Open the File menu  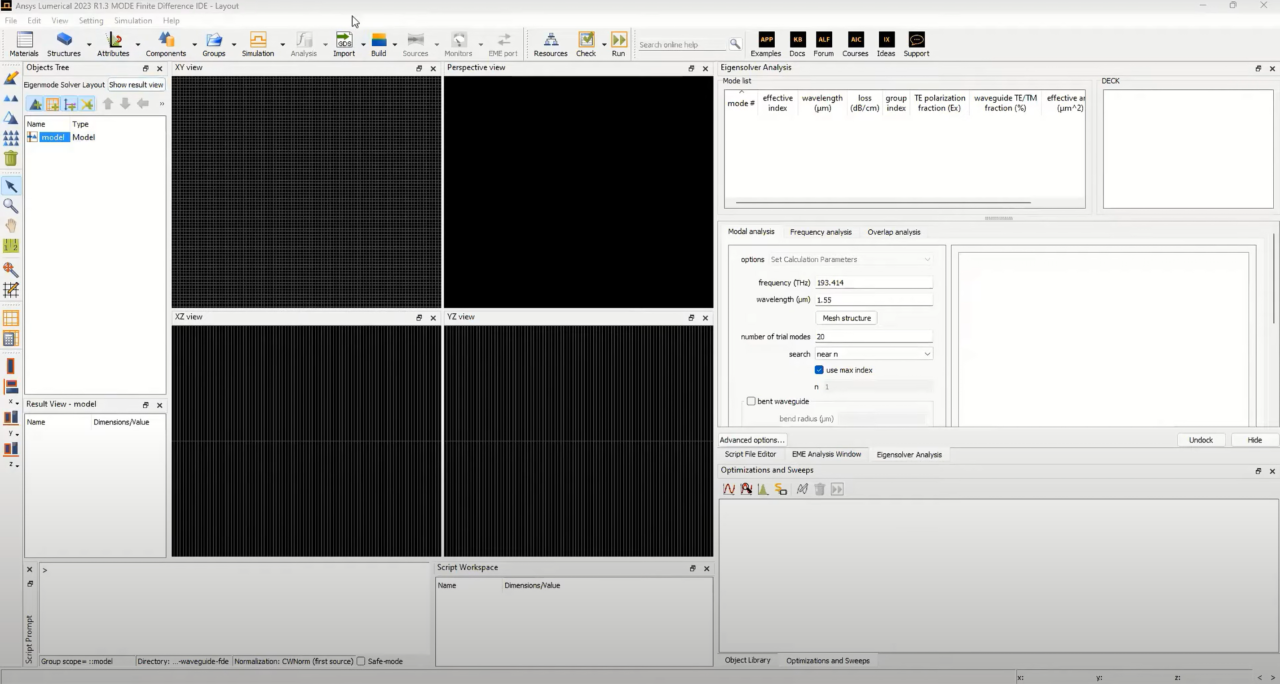11,20
